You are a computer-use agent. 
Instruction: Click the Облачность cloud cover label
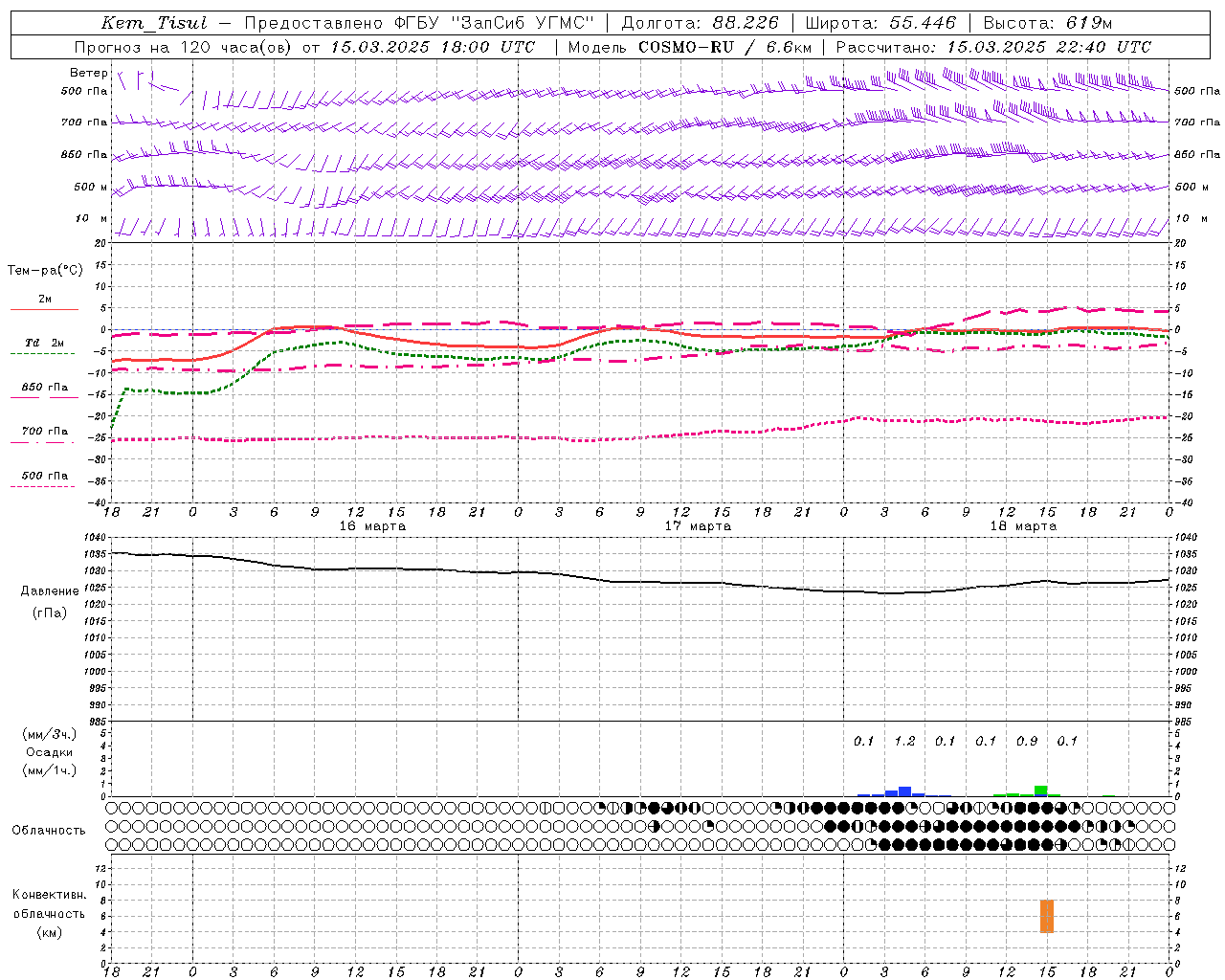pyautogui.click(x=49, y=830)
